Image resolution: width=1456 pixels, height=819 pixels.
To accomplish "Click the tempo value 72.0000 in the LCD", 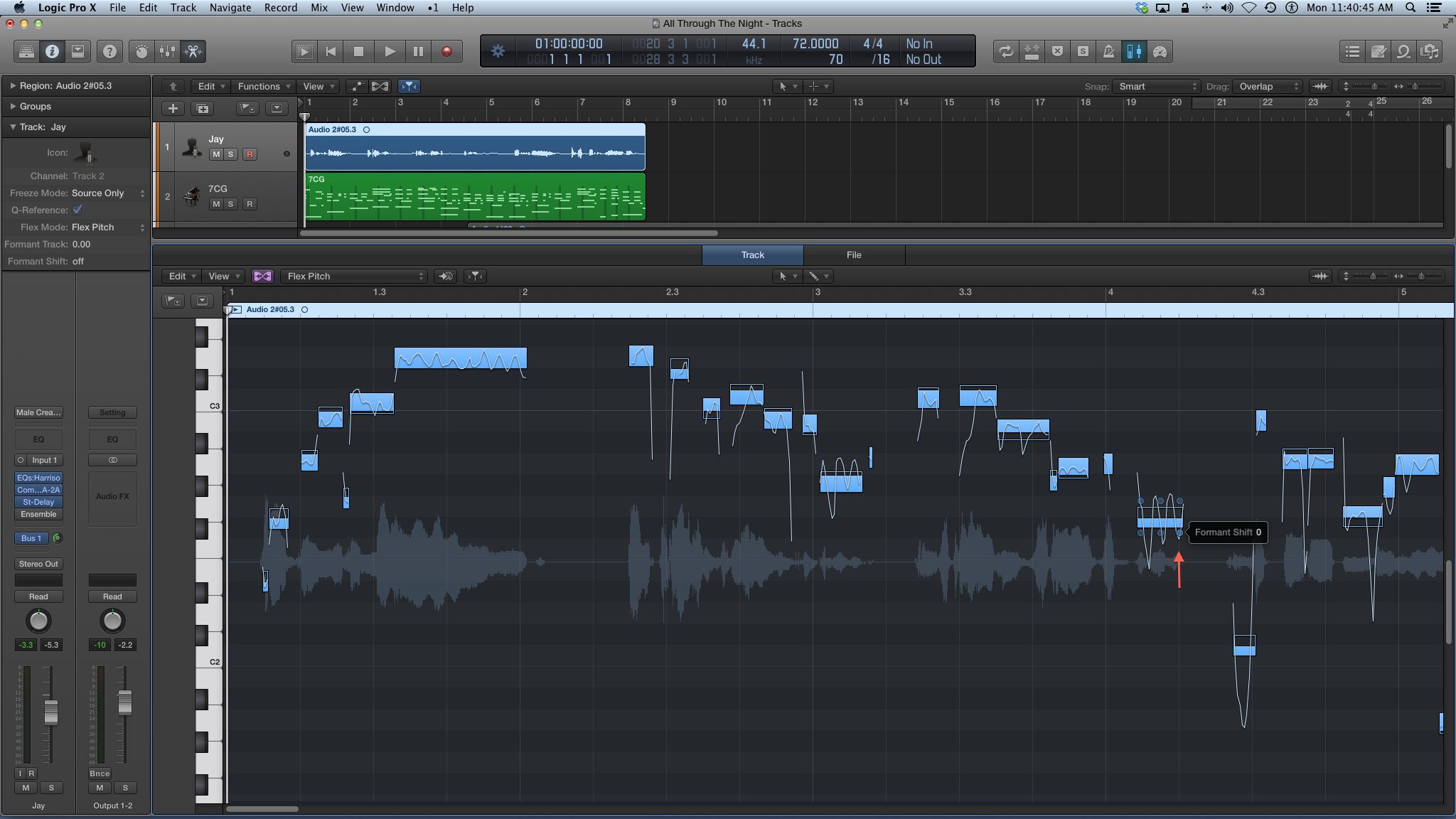I will pyautogui.click(x=815, y=43).
